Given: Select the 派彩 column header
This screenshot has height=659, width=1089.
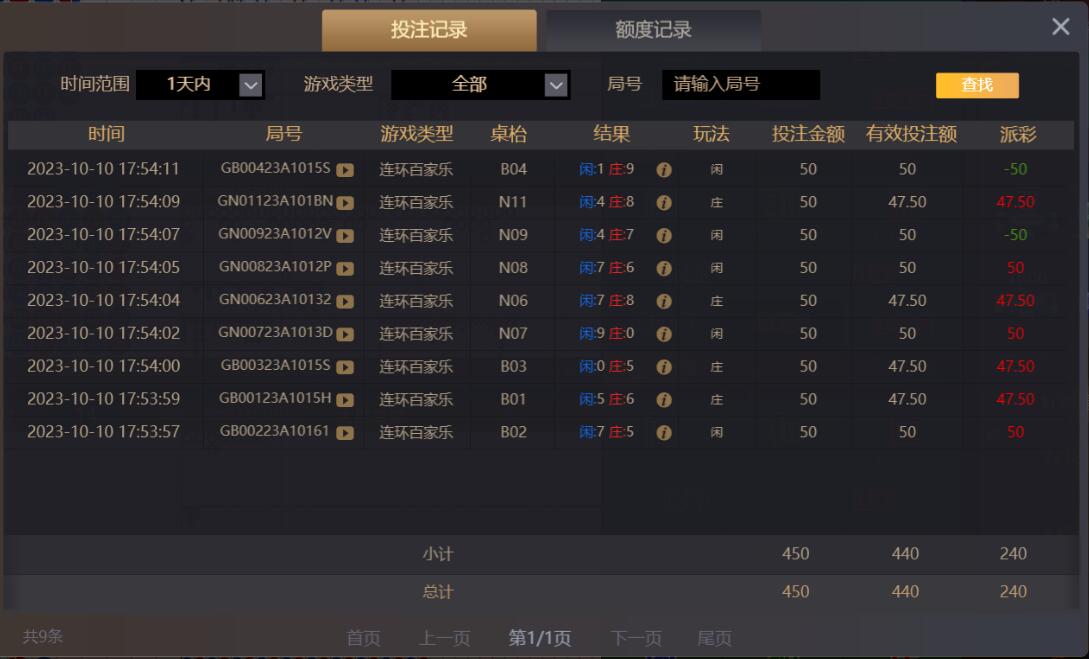Looking at the screenshot, I should (1018, 134).
